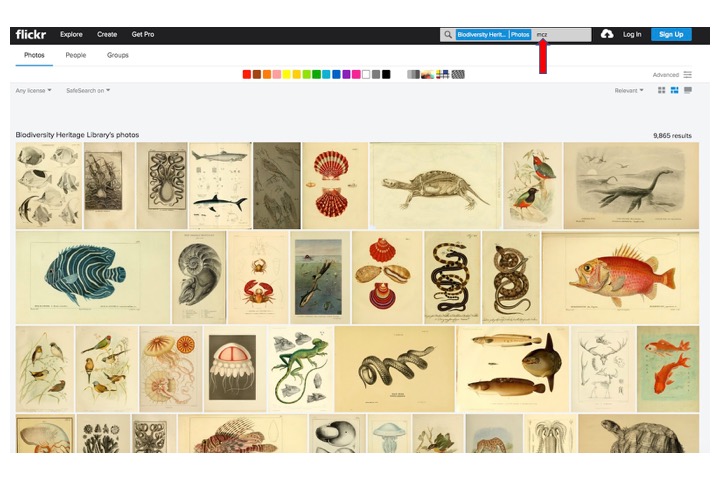This screenshot has height=480, width=720.
Task: Filter by blue color swatch
Action: (x=336, y=74)
